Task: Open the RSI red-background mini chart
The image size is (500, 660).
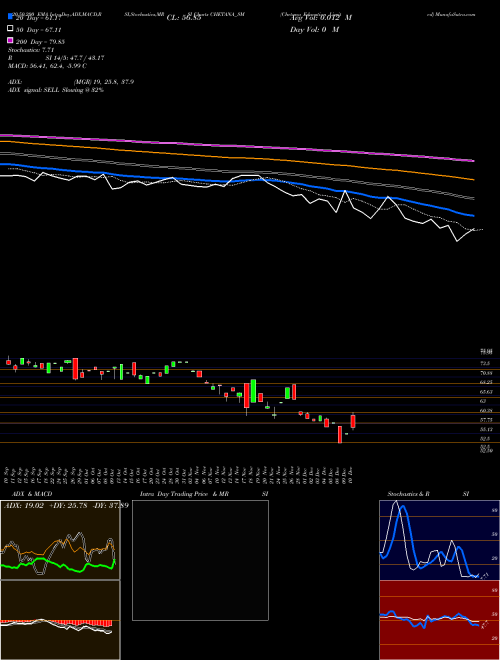Action: pyautogui.click(x=439, y=620)
